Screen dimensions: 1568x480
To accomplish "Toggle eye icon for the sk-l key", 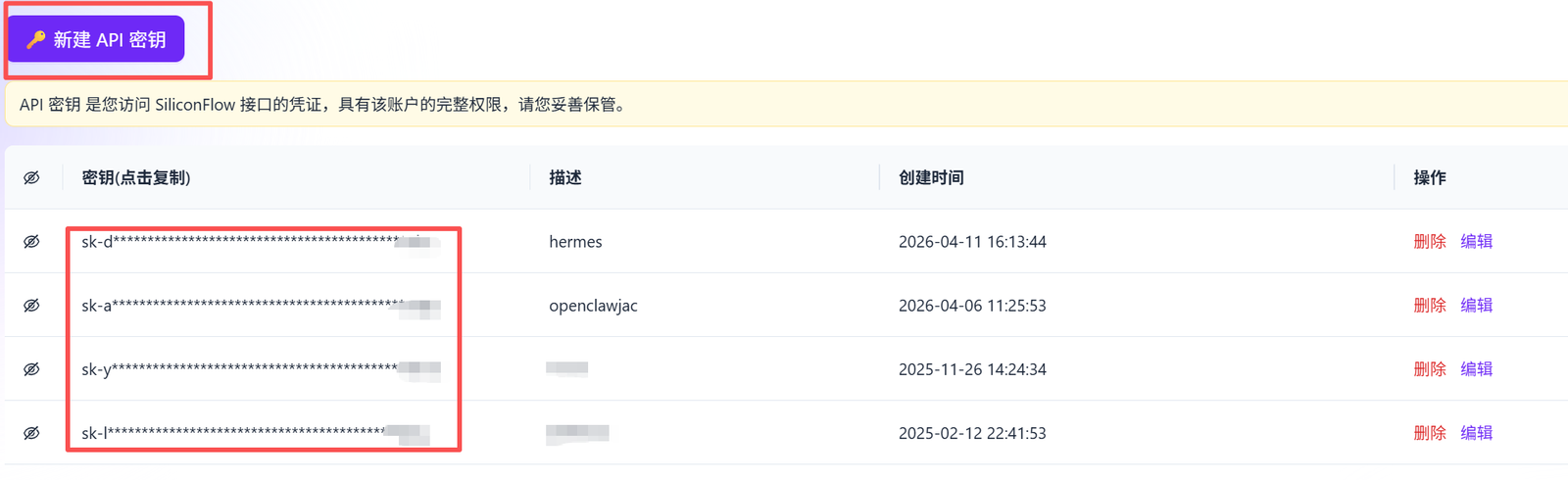I will 31,433.
